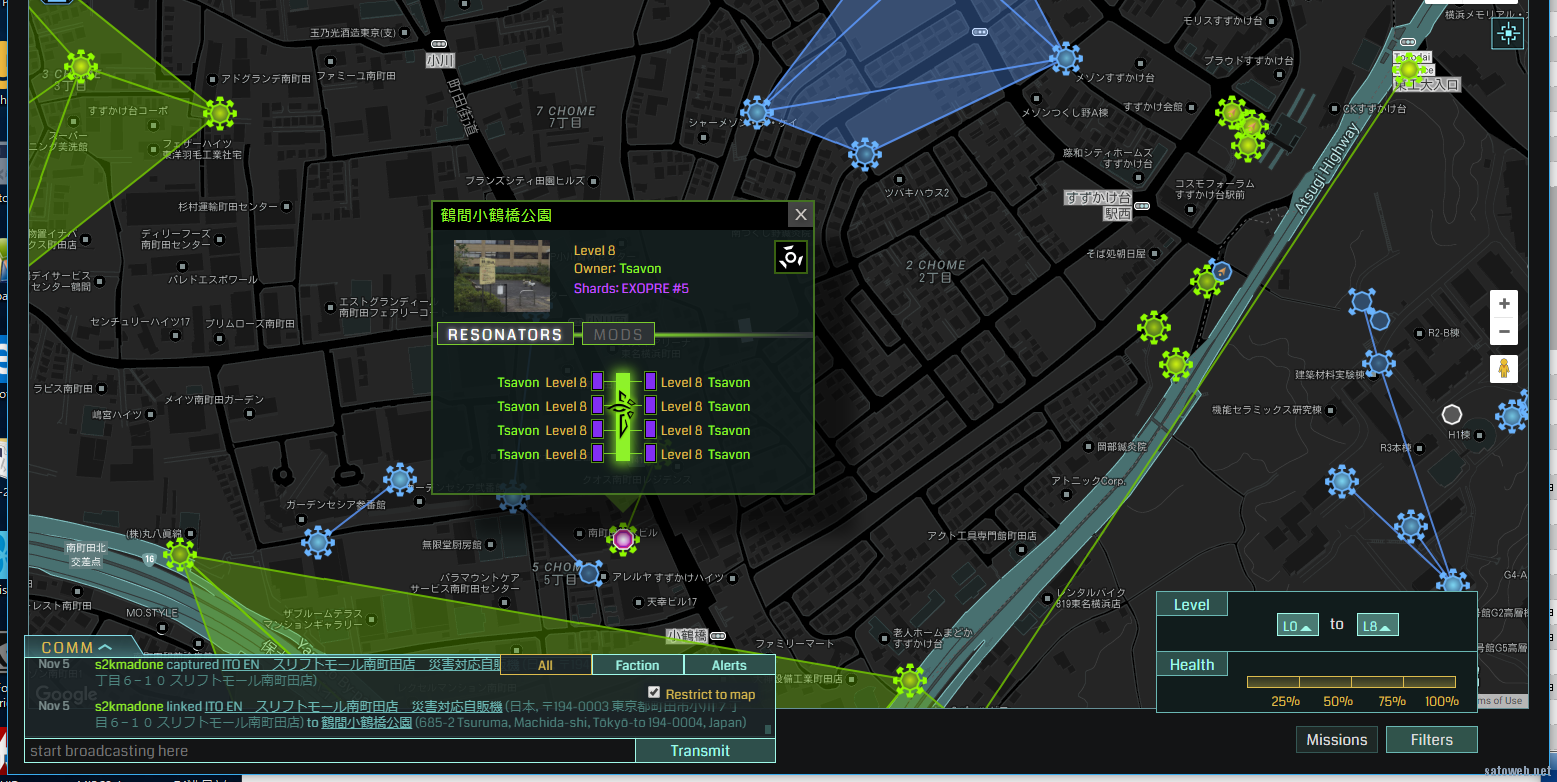Select the blue portal above メゾンすずかけ台
This screenshot has width=1557, height=782.
1066,58
